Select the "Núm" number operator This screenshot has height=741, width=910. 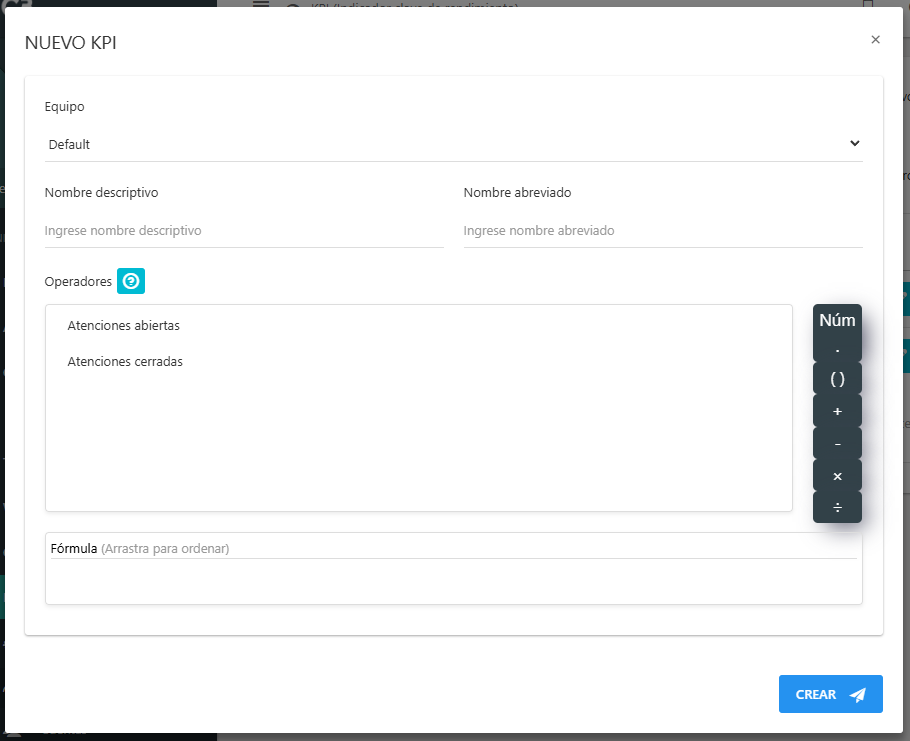837,320
